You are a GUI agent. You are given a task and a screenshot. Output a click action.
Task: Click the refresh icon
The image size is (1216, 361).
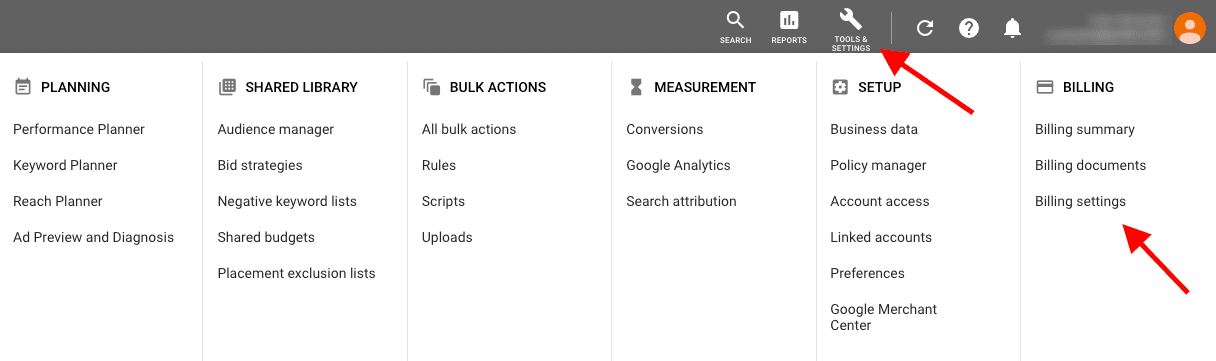coord(925,28)
